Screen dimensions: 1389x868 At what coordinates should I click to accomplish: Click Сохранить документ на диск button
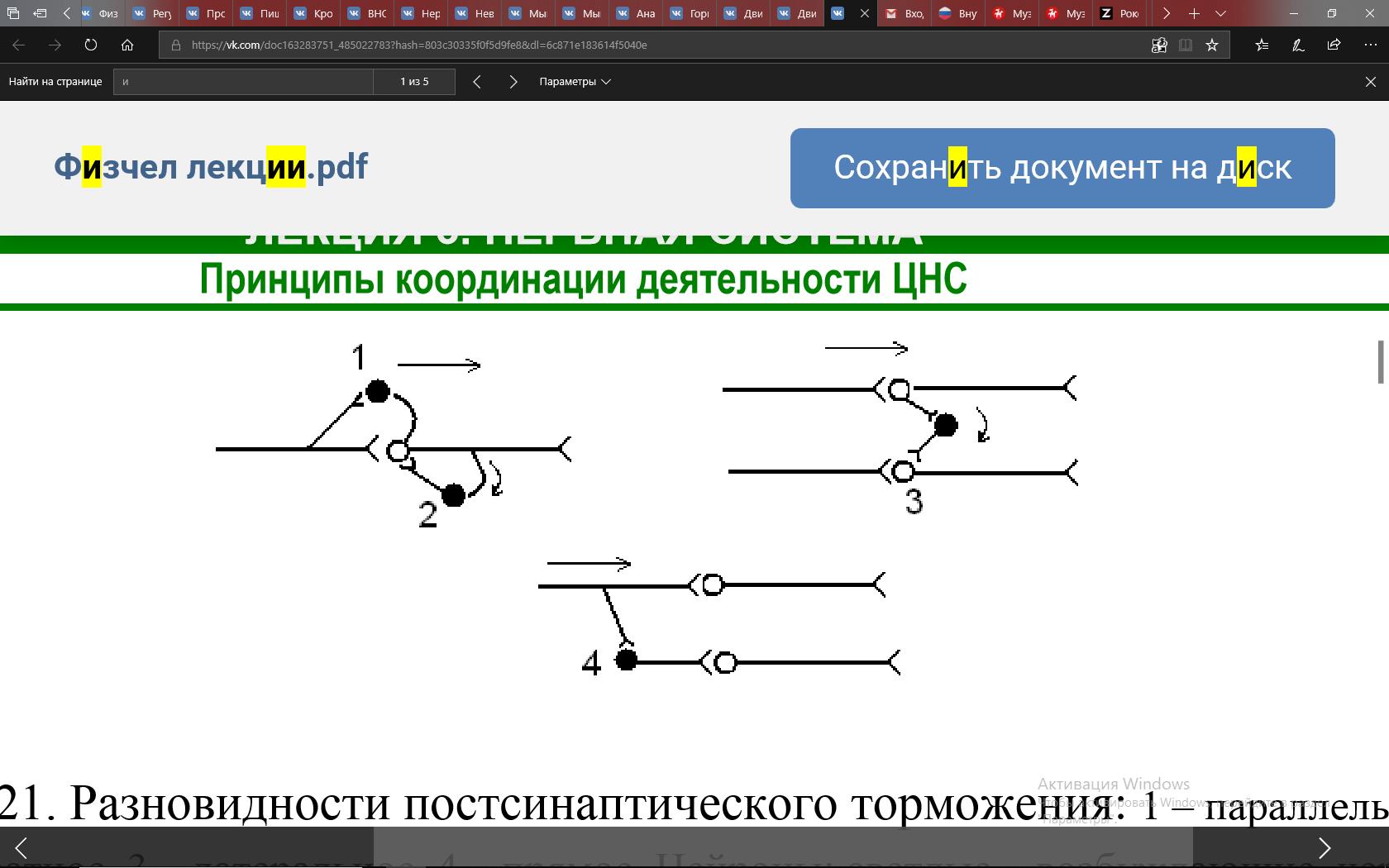(1062, 168)
